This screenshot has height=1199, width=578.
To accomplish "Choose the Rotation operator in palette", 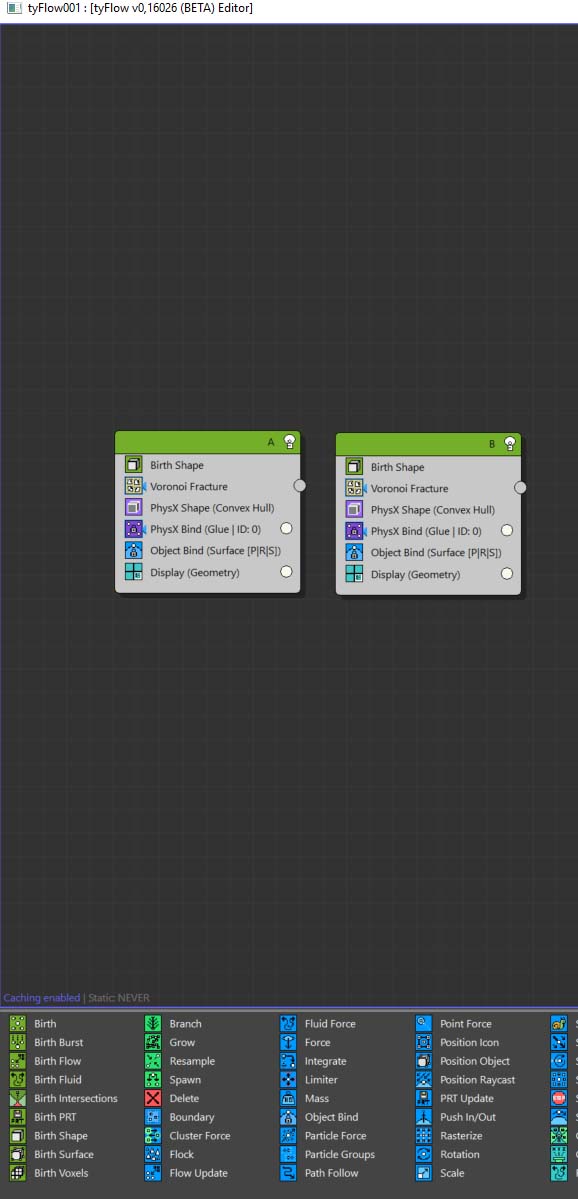I will point(448,1155).
